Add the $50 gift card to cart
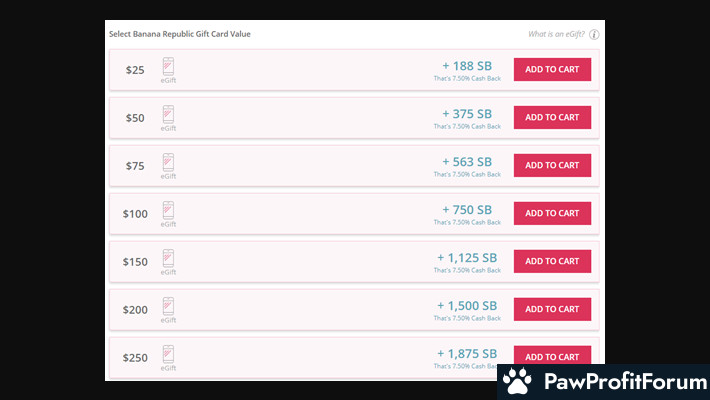This screenshot has height=400, width=710. tap(552, 117)
